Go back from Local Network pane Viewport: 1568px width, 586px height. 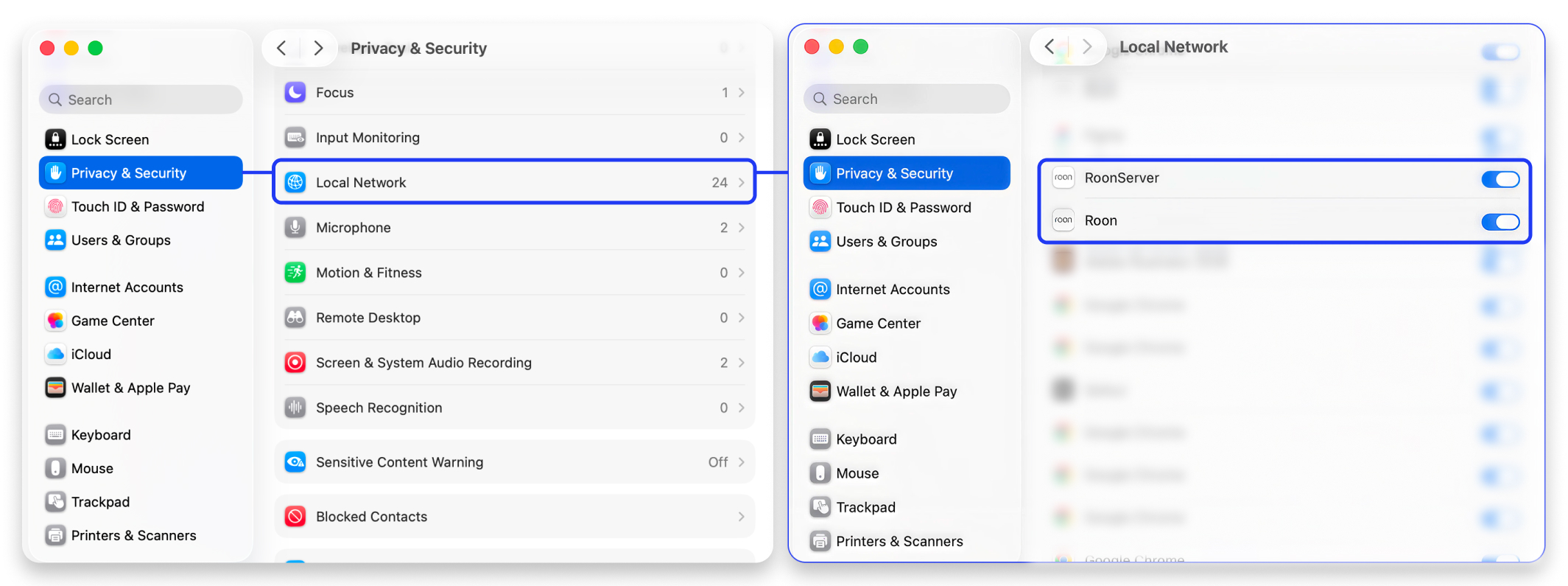1050,46
